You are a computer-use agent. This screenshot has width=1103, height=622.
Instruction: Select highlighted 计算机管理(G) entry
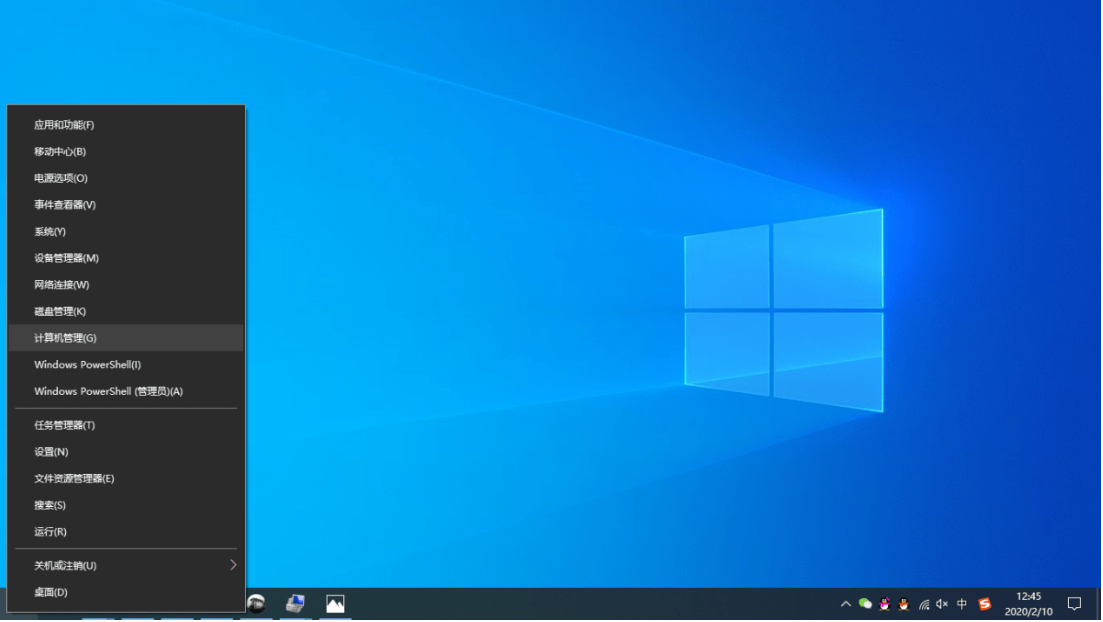click(x=126, y=338)
